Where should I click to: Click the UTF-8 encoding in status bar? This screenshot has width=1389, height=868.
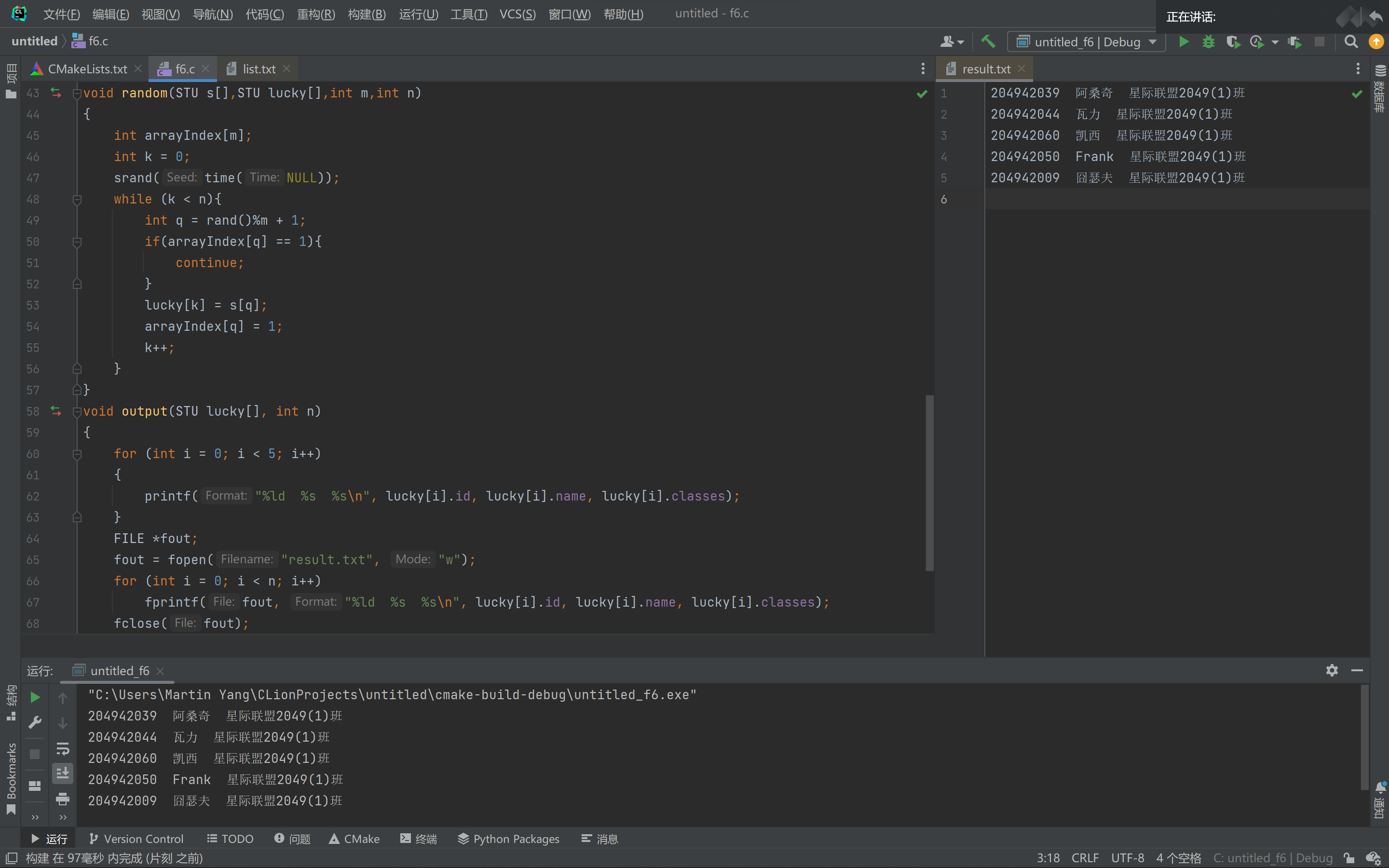(1127, 858)
